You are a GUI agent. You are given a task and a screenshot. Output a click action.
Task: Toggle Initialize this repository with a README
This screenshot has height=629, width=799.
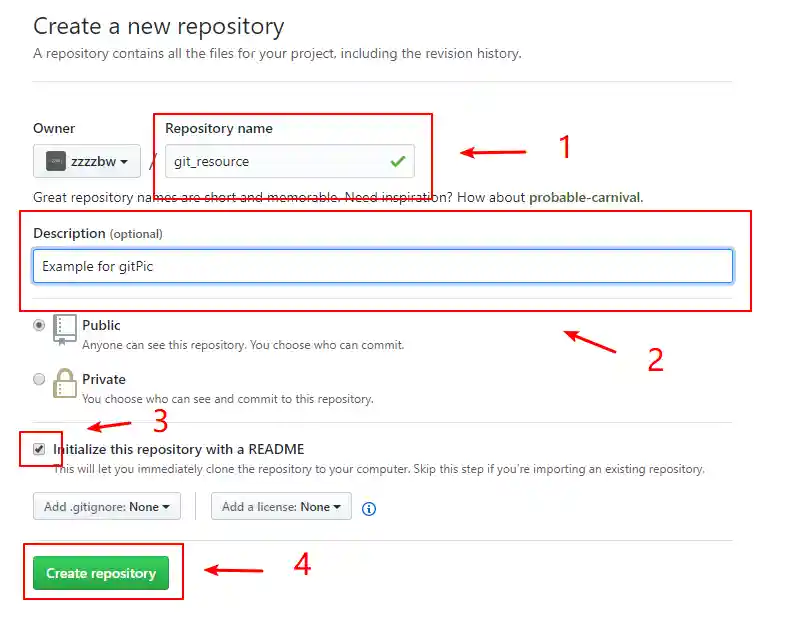(39, 449)
